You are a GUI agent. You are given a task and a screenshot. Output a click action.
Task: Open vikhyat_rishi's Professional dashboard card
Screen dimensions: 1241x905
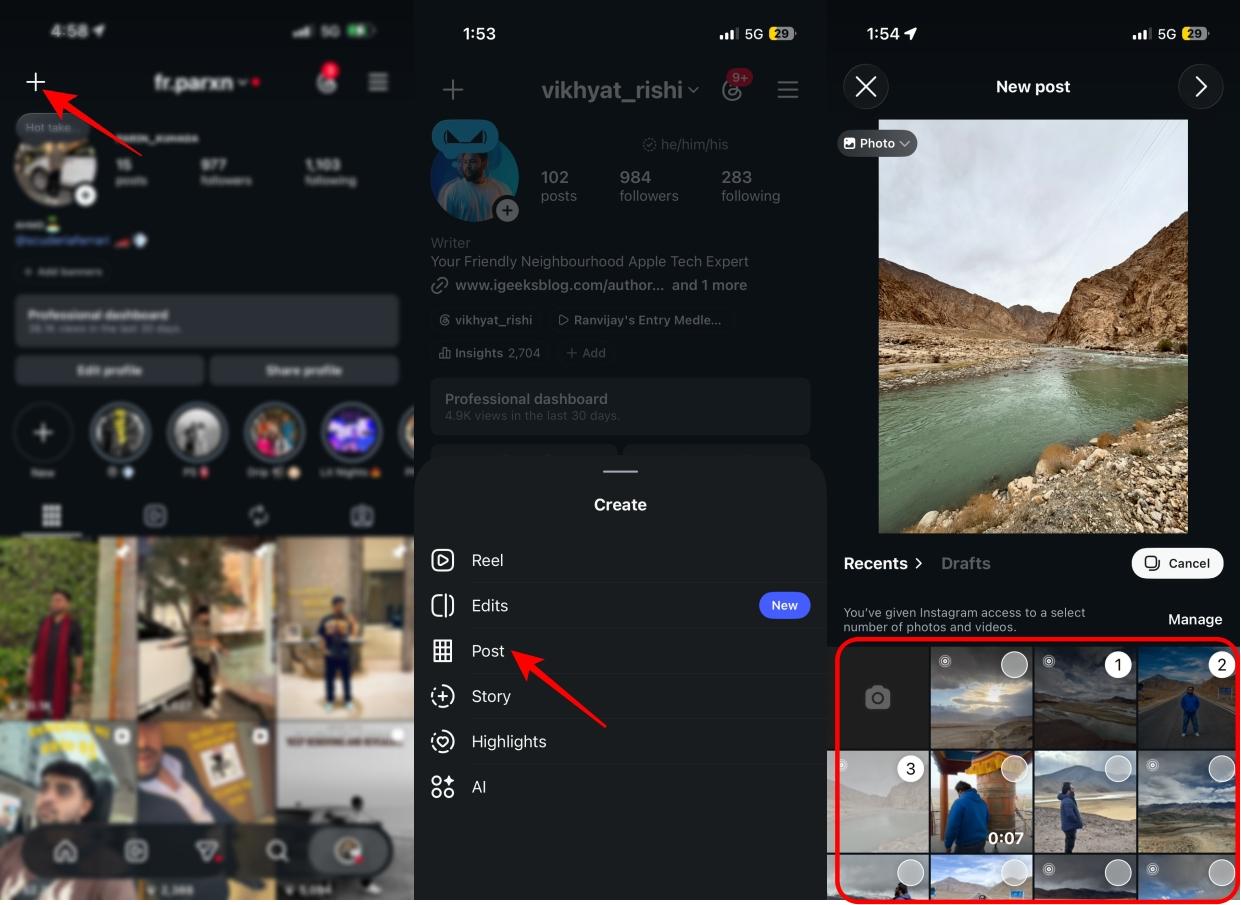tap(620, 406)
